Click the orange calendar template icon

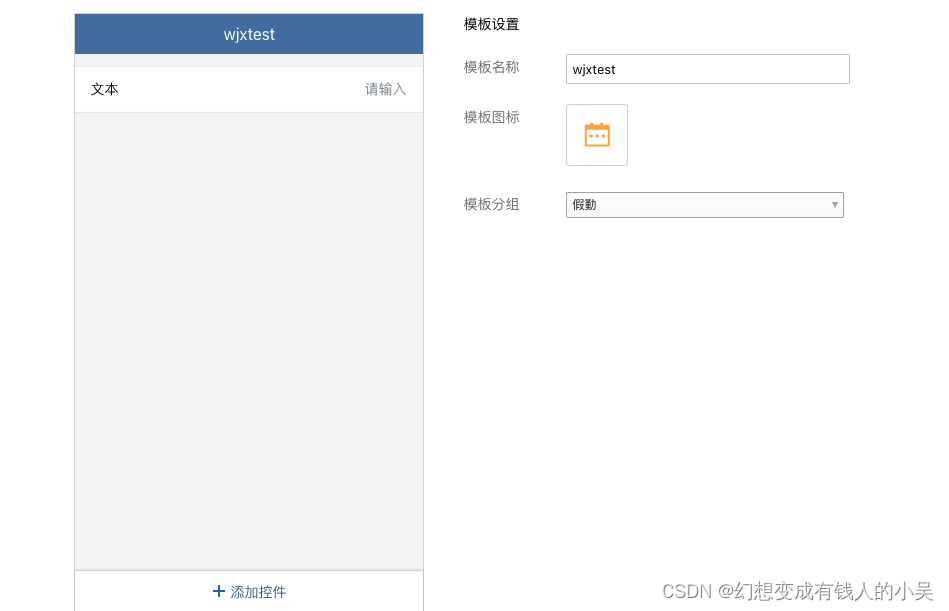point(597,135)
